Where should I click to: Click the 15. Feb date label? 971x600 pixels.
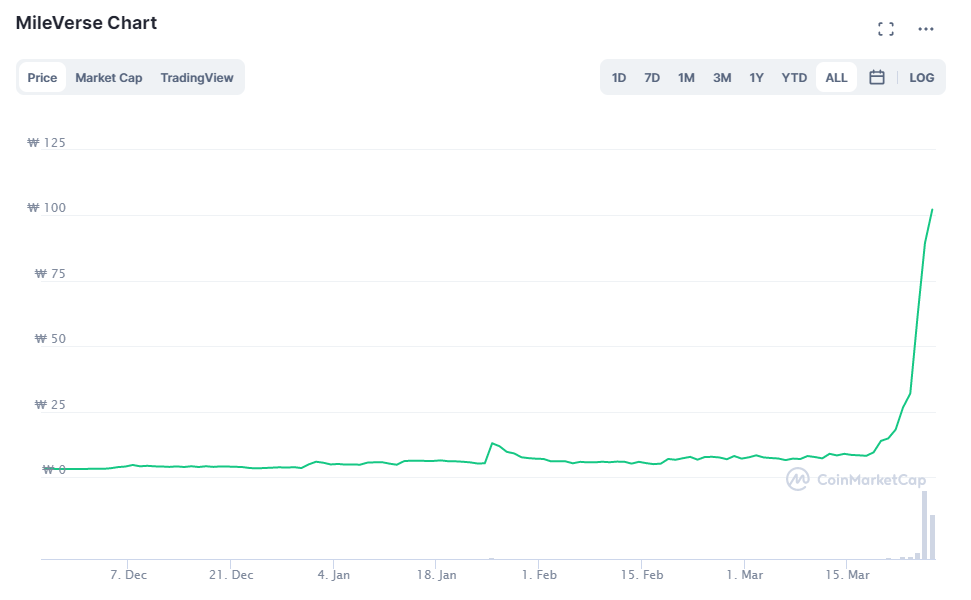click(642, 575)
